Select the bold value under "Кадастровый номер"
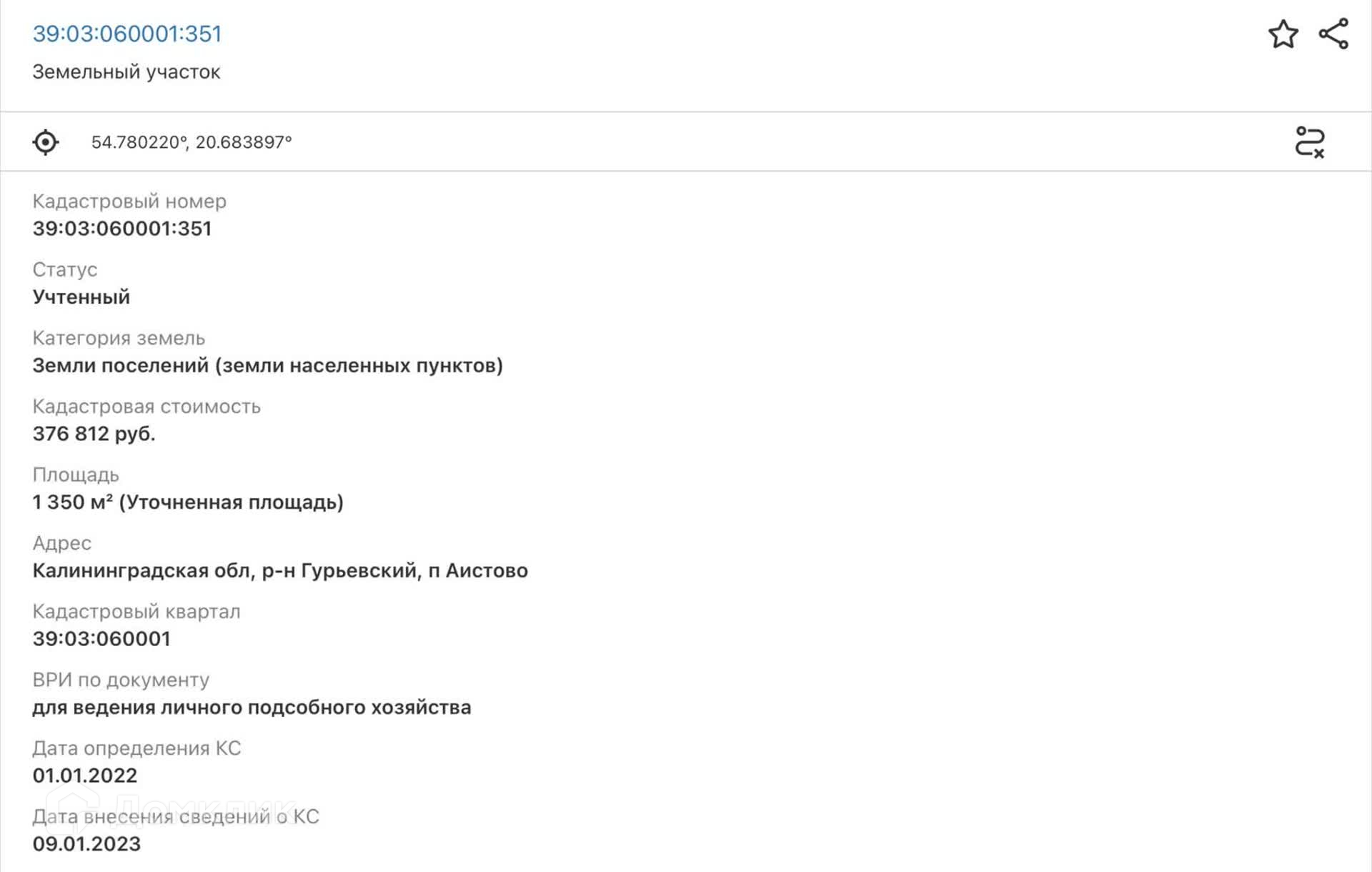Viewport: 1372px width, 872px height. coord(122,229)
